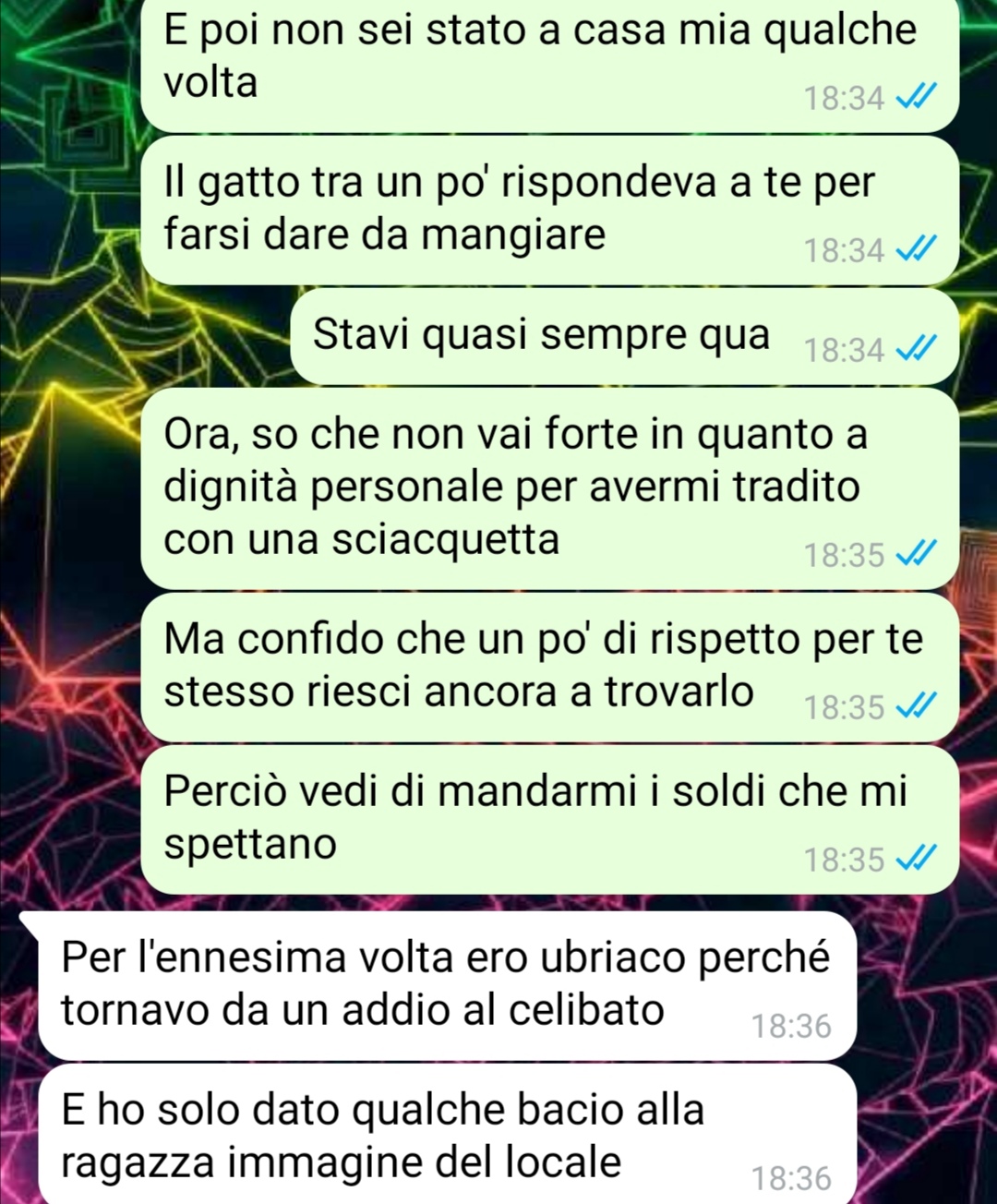Tap the 18:35 timestamp of the 'sciacquetta' message
The height and width of the screenshot is (1204, 997).
844,555
